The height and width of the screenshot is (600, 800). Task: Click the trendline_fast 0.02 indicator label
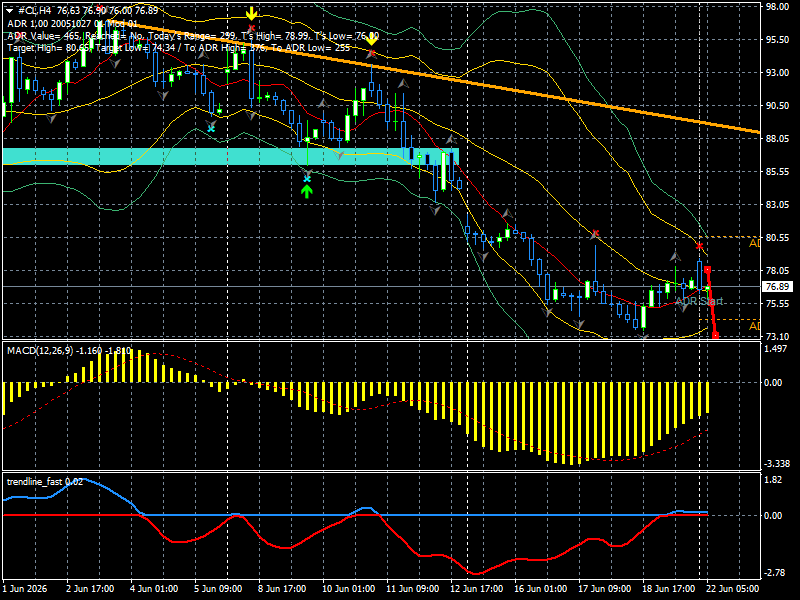tap(45, 482)
